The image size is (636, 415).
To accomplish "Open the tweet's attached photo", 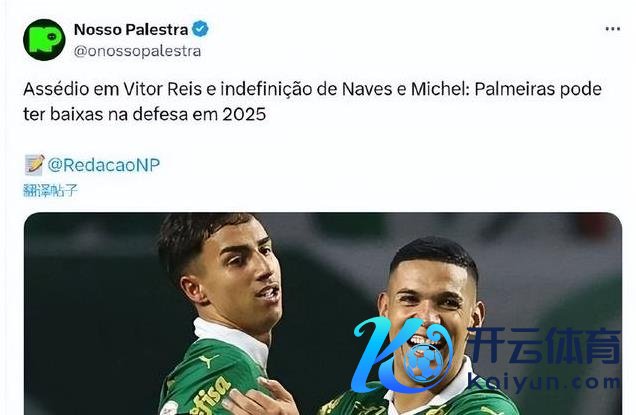I will 323,314.
